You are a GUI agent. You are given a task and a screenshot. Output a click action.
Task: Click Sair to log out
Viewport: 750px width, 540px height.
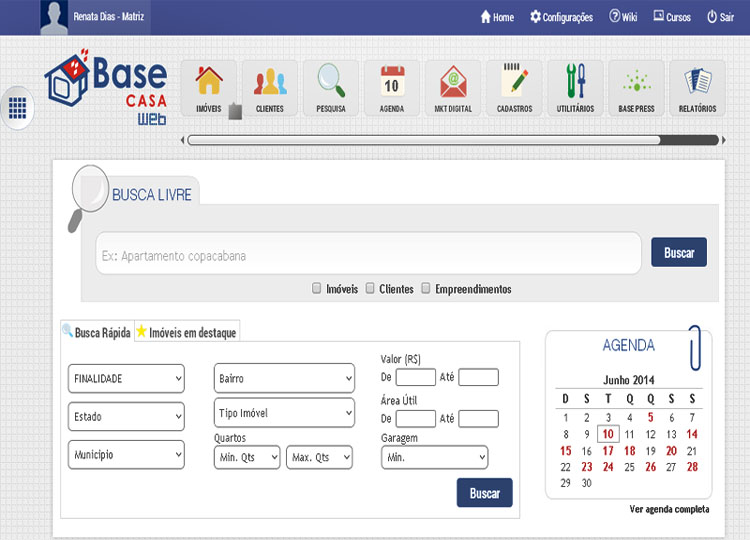(x=720, y=17)
